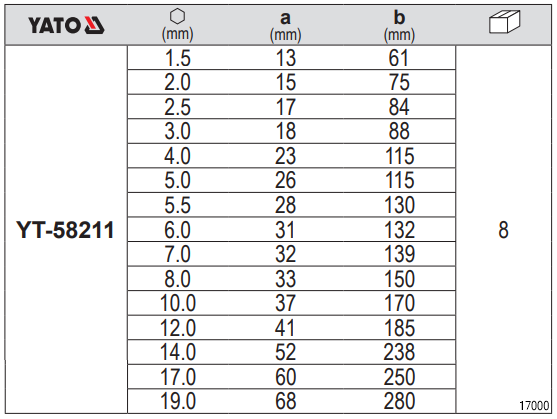
Task: Select hex size 10.0
Action: click(x=178, y=304)
